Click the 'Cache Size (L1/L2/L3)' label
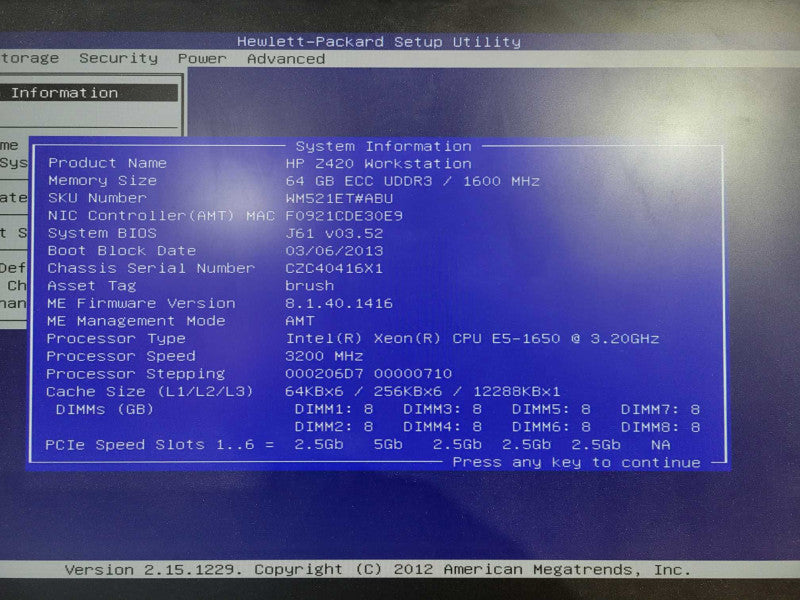800x600 pixels. 149,392
